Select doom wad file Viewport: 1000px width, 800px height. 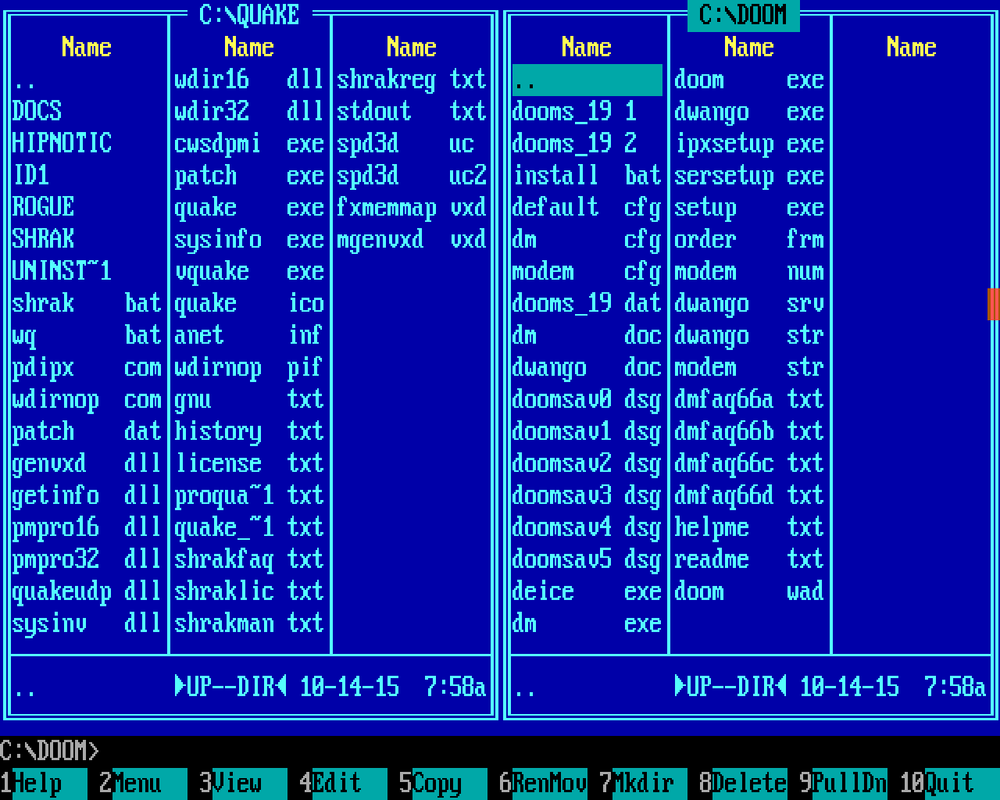[750, 592]
